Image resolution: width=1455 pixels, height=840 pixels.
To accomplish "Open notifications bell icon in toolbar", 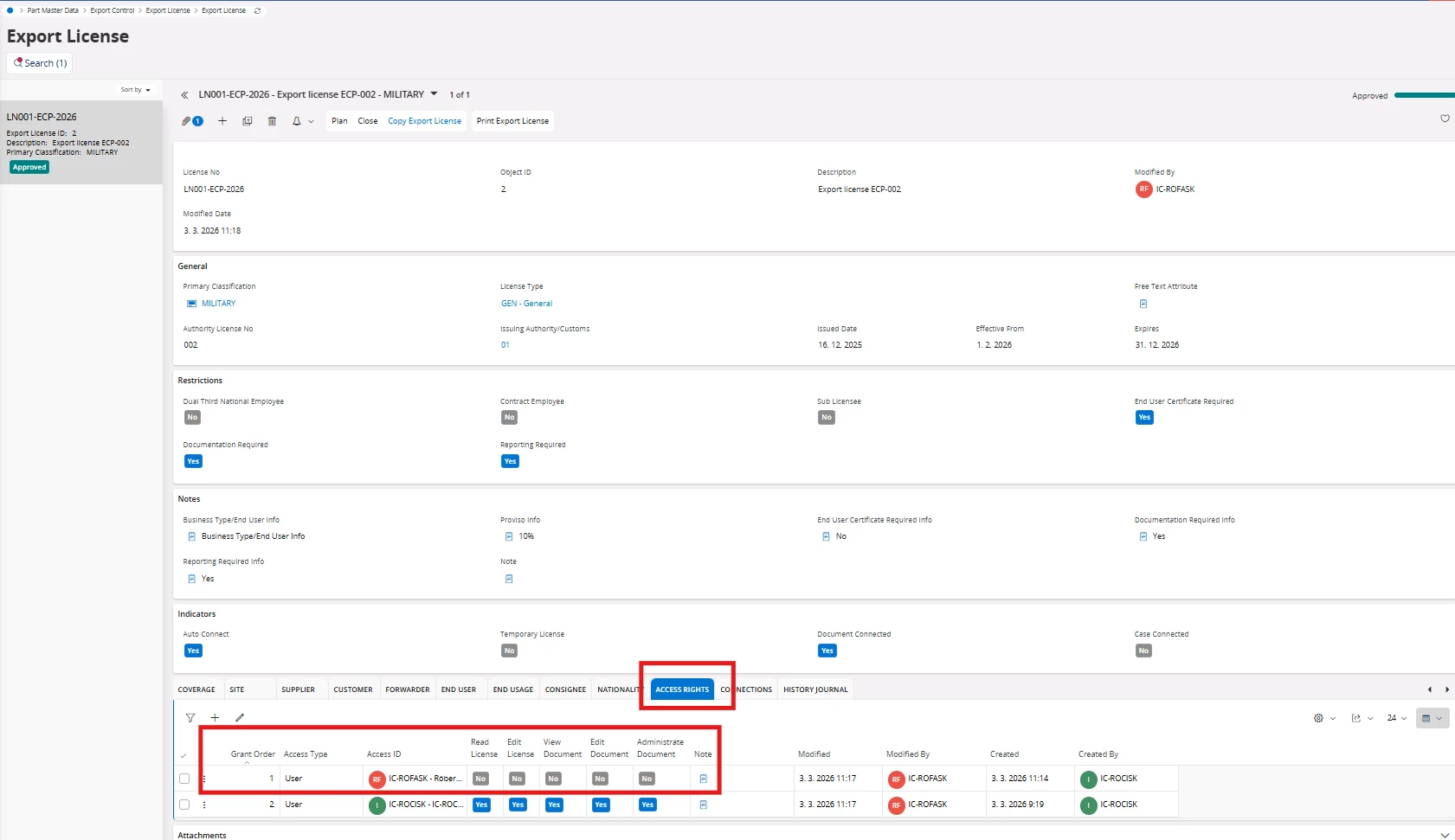I will [x=297, y=121].
